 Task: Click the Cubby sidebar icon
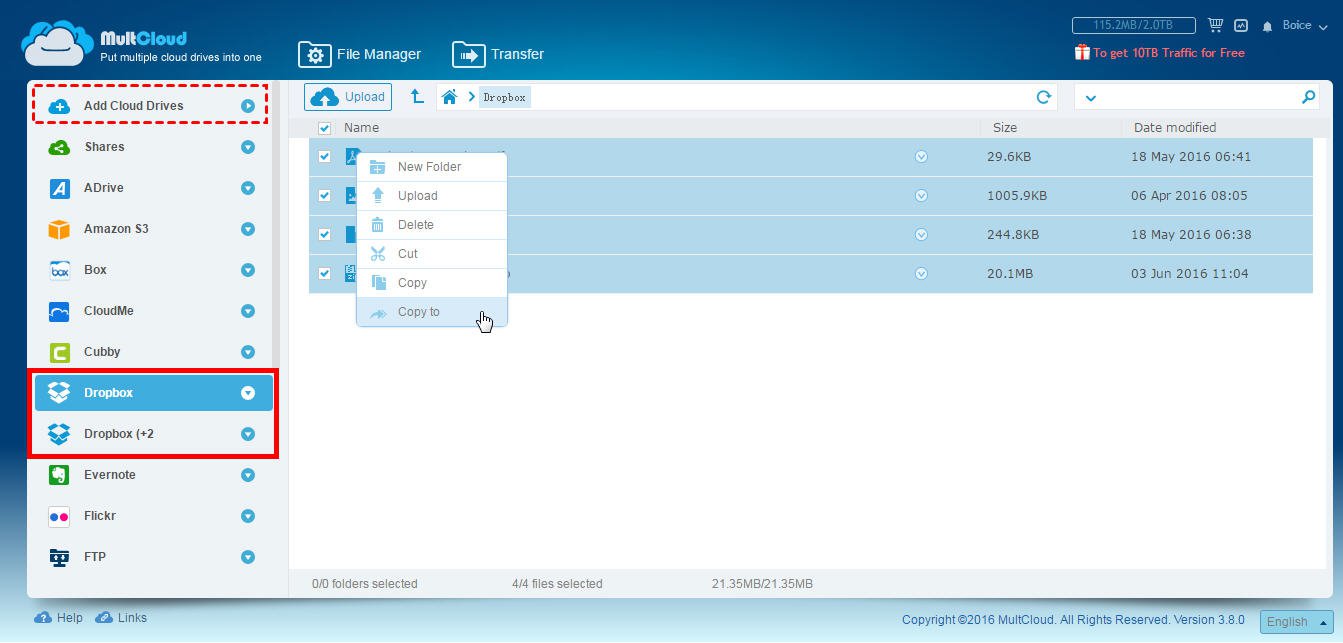[59, 352]
